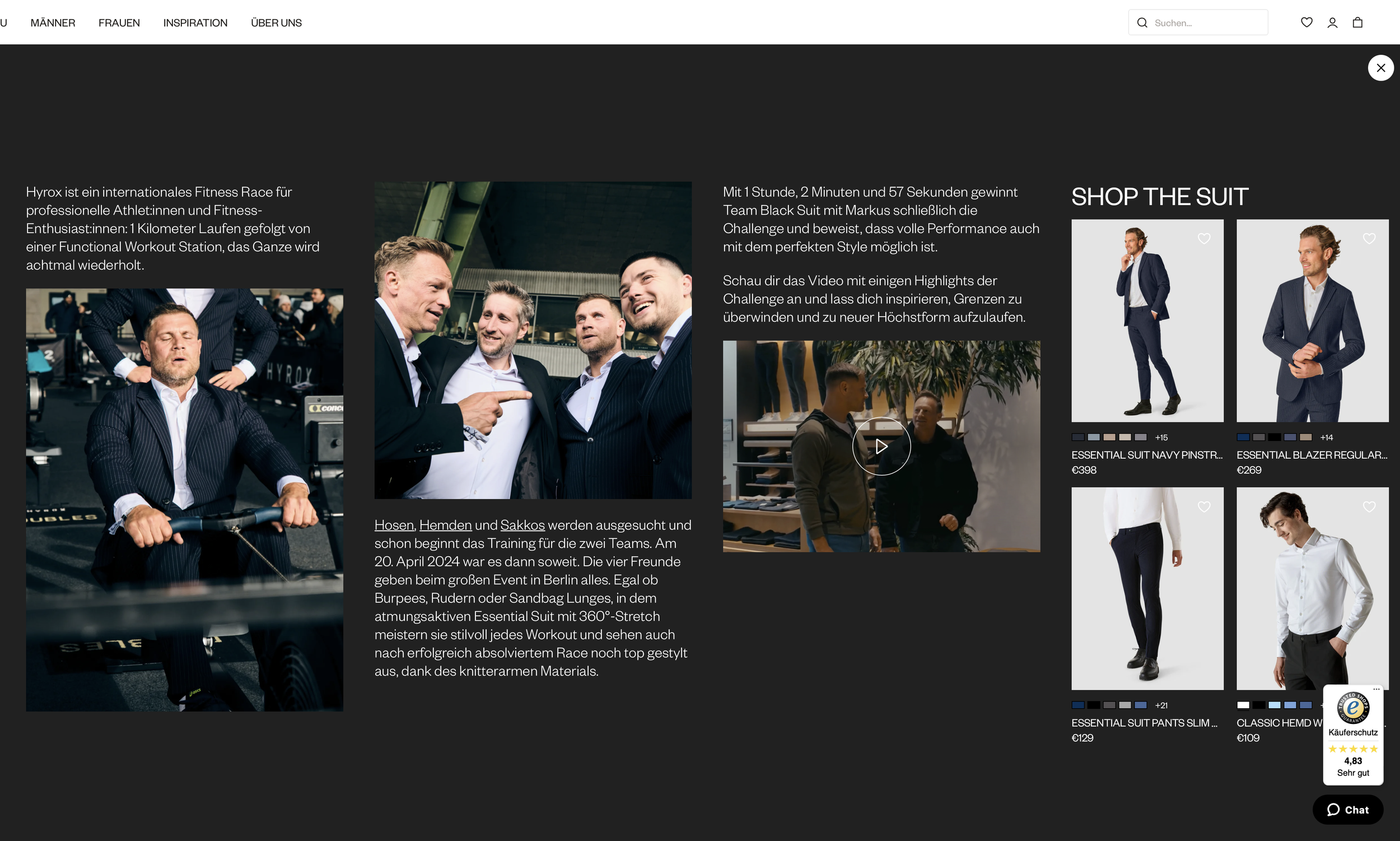Click the search magnifier icon
1400x841 pixels.
pyautogui.click(x=1142, y=22)
